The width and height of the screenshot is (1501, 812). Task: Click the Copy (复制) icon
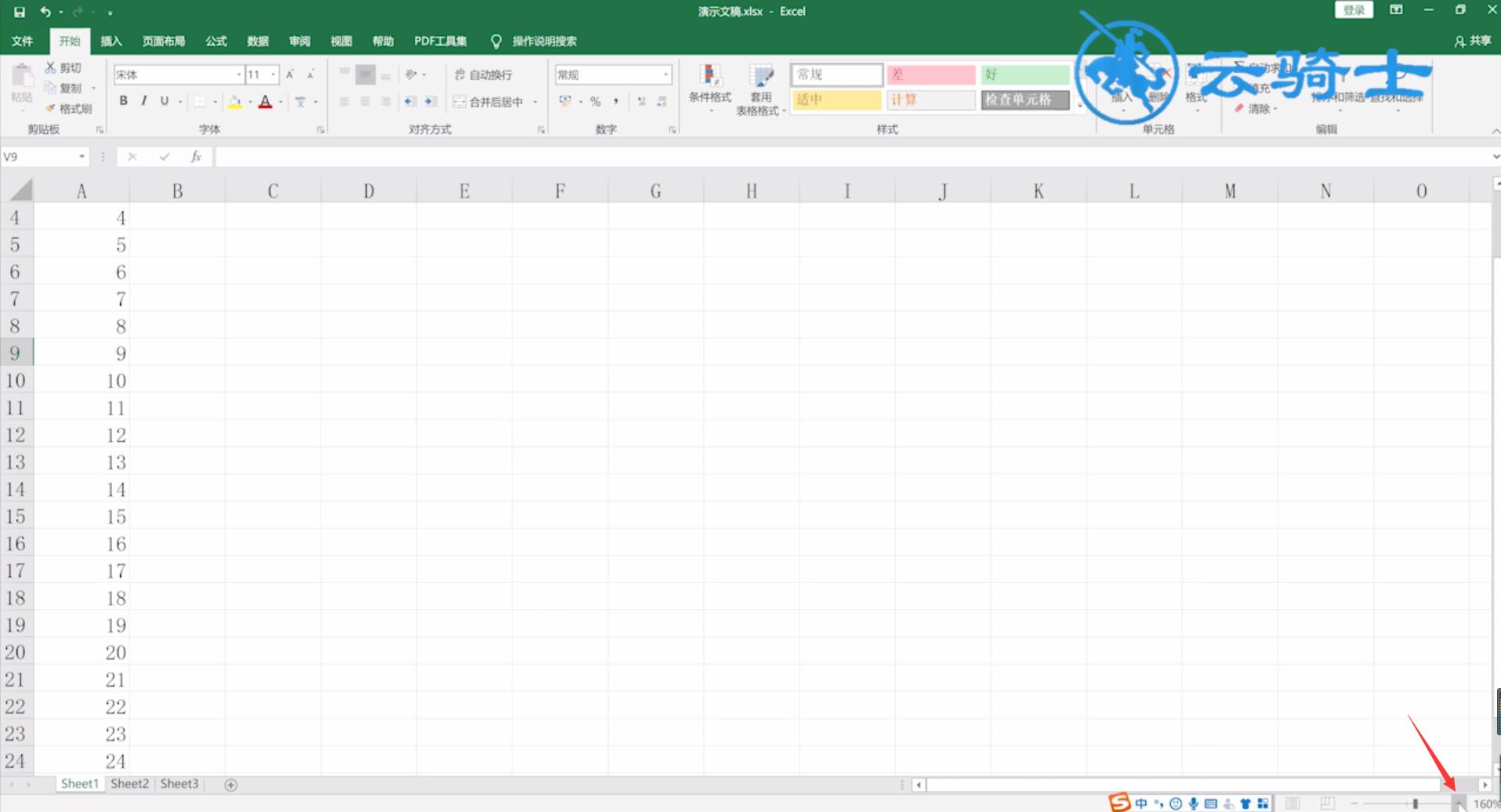(50, 88)
